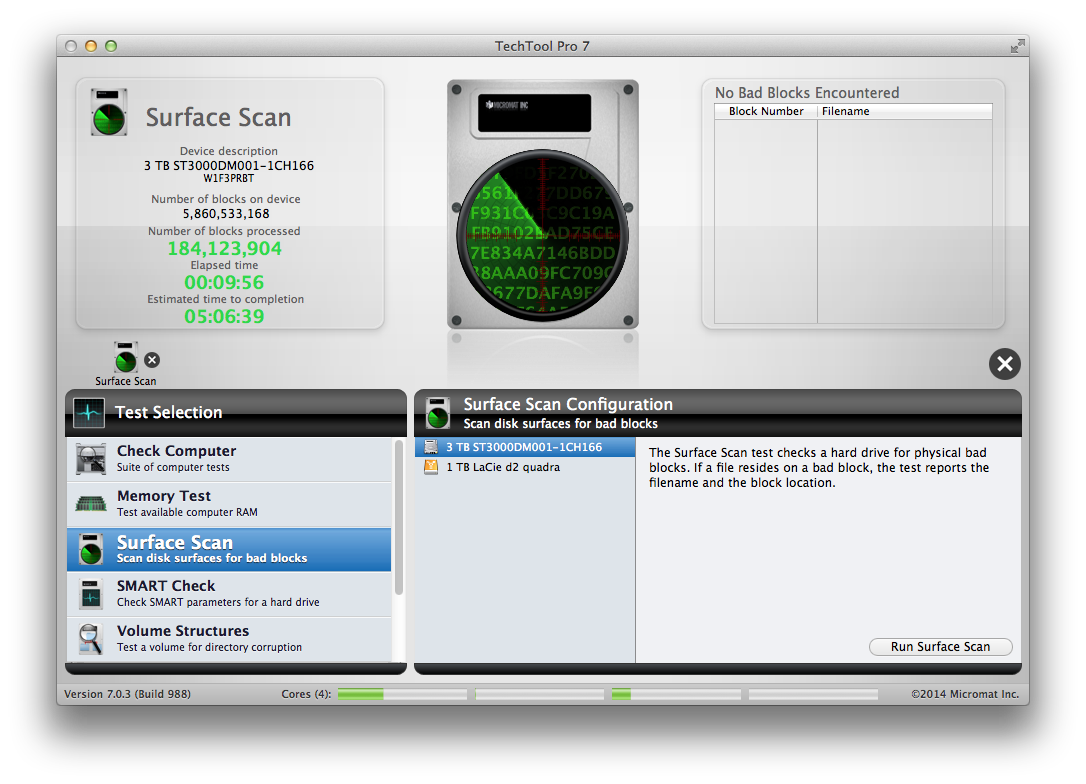This screenshot has height=784, width=1086.
Task: Click the Volume Structures magnifier icon
Action: [91, 639]
